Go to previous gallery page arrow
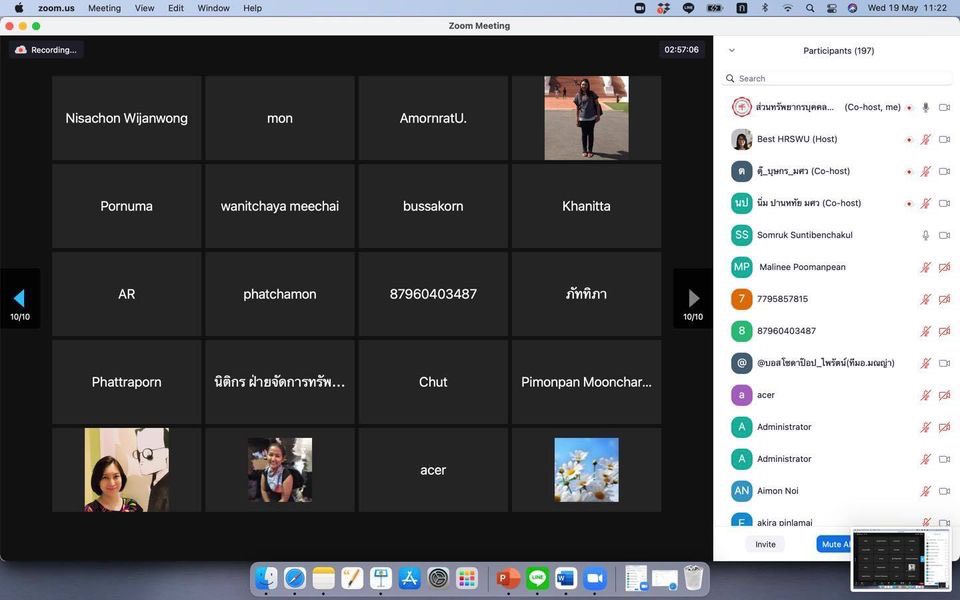Image resolution: width=960 pixels, height=600 pixels. (x=19, y=298)
